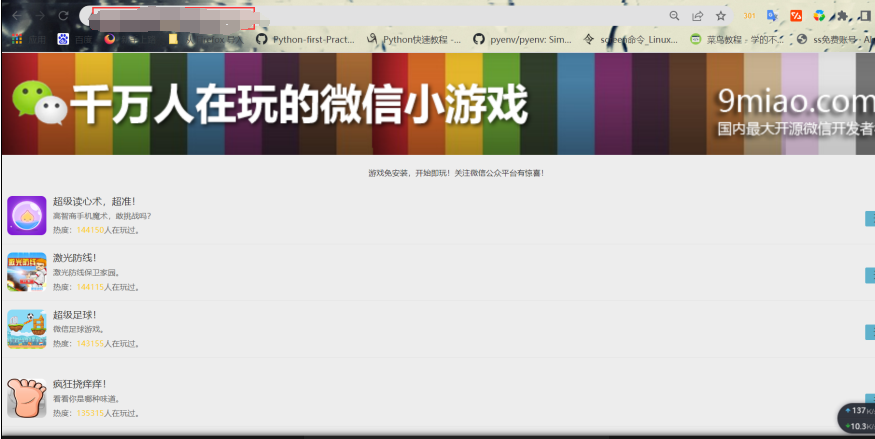Click the 144150 play count
Image resolution: width=875 pixels, height=439 pixels.
point(90,230)
